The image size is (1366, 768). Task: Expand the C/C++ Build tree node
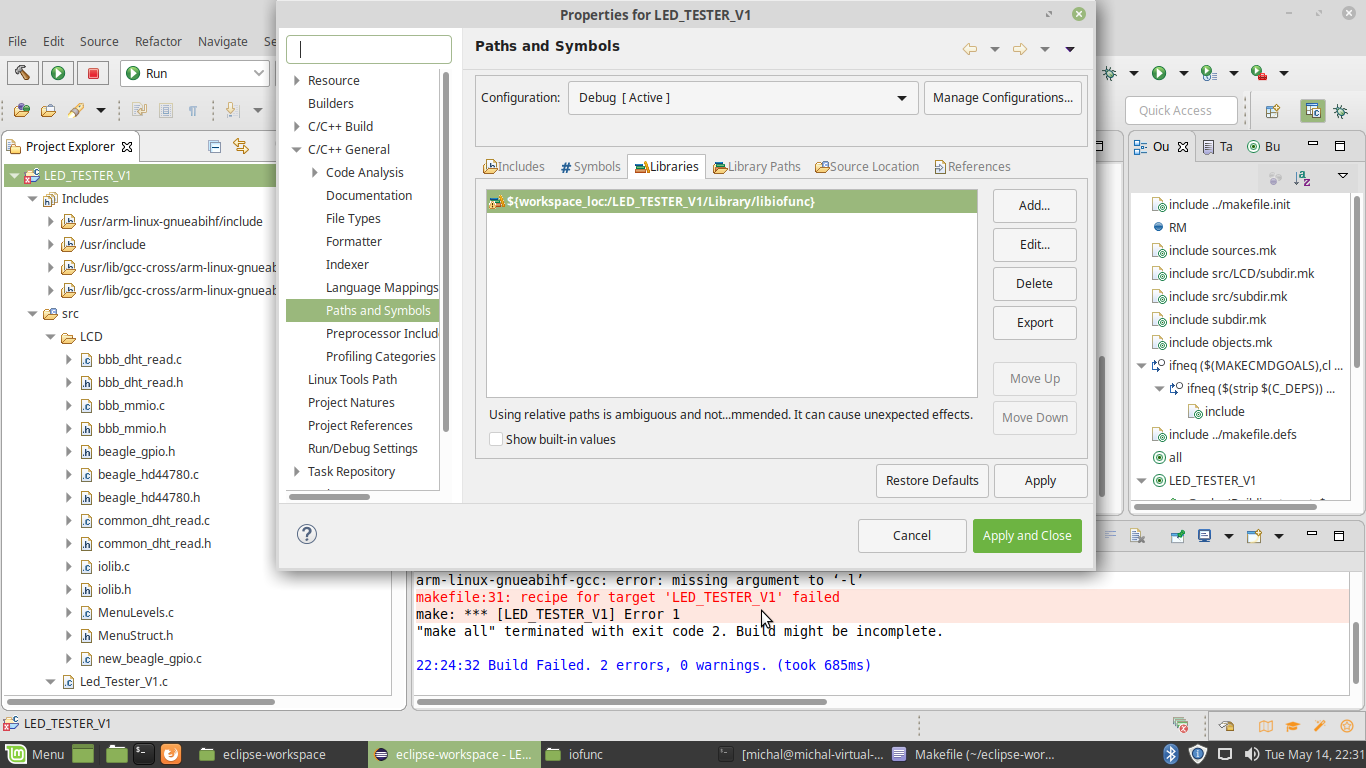click(297, 127)
